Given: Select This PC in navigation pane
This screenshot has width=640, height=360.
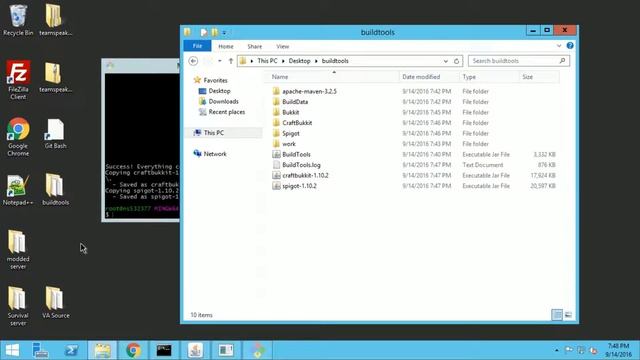Looking at the screenshot, I should point(213,133).
